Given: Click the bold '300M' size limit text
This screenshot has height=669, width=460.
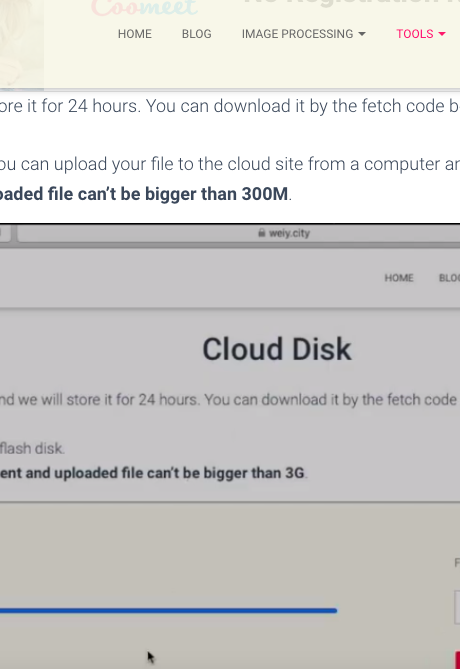Looking at the screenshot, I should tap(265, 194).
